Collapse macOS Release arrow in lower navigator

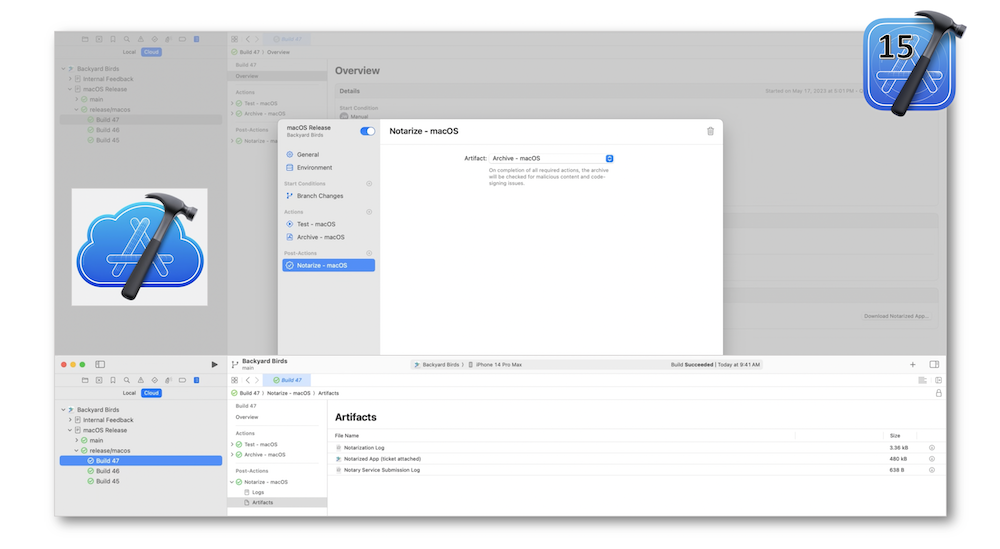(70, 430)
